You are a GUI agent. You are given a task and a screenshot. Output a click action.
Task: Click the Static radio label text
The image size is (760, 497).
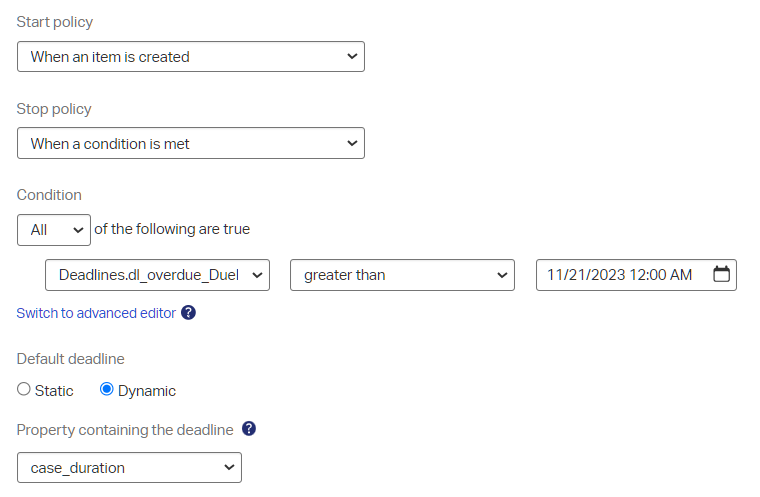click(x=54, y=391)
